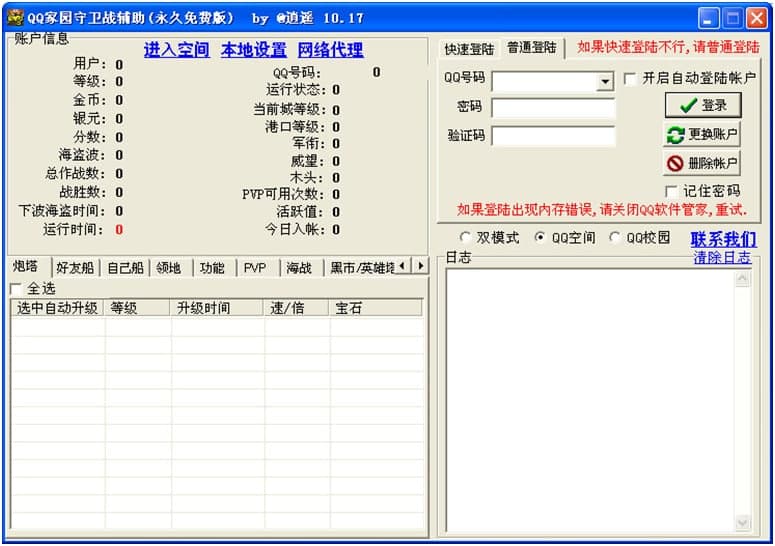775x546 pixels.
Task: Select the 领地 tab
Action: 169,268
